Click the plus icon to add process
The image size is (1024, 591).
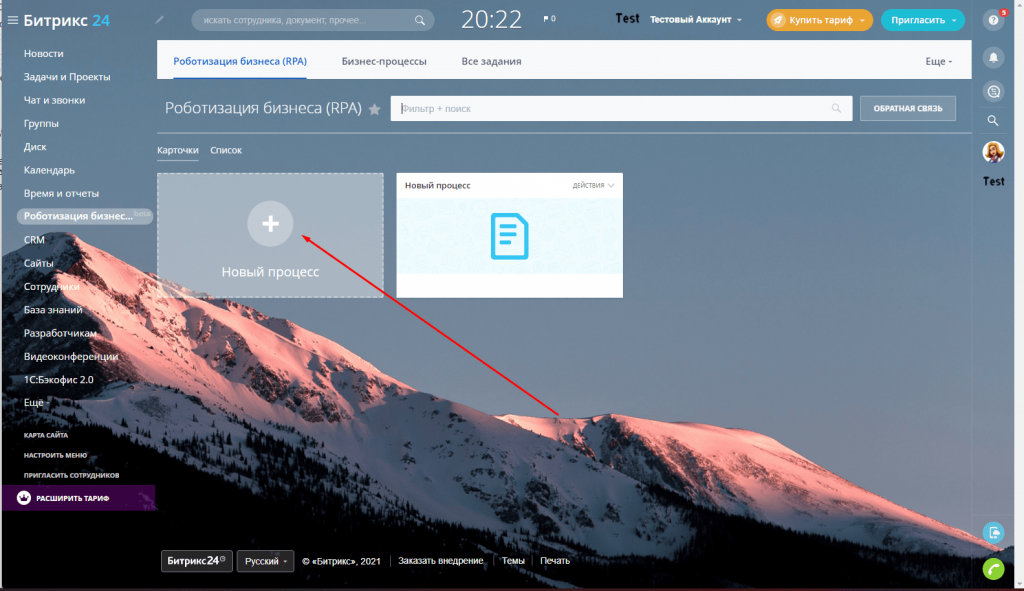[x=270, y=224]
